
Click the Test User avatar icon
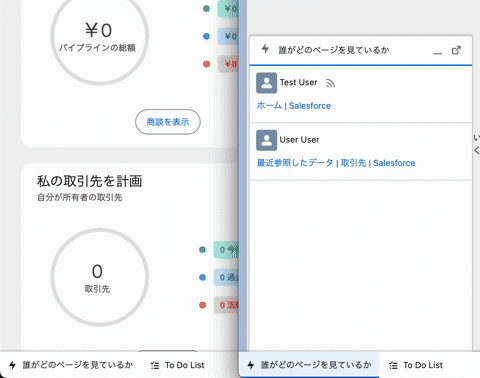266,83
